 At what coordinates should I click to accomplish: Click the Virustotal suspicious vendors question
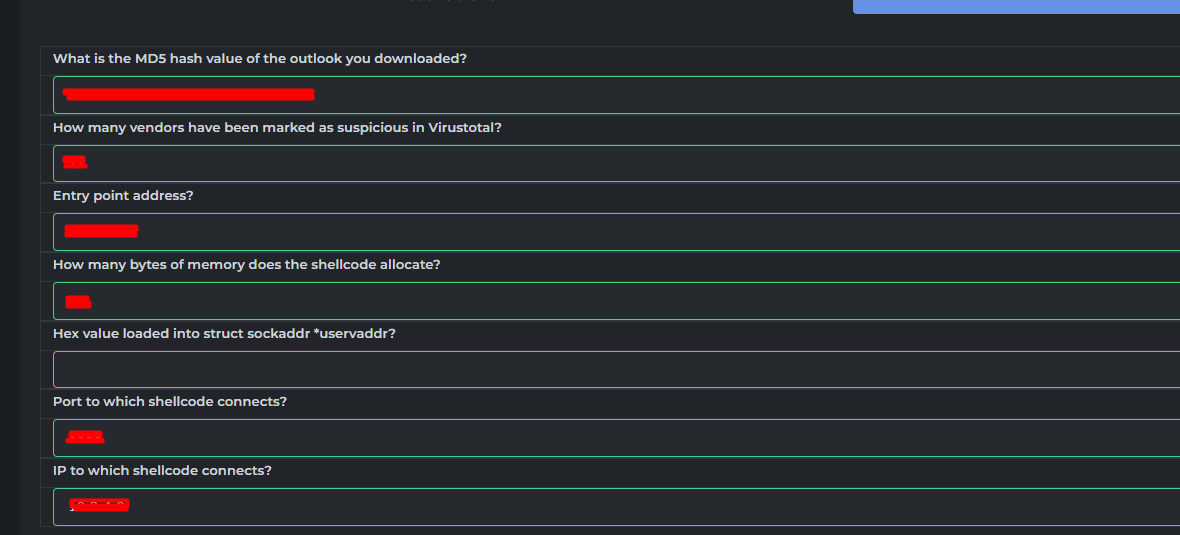(277, 127)
